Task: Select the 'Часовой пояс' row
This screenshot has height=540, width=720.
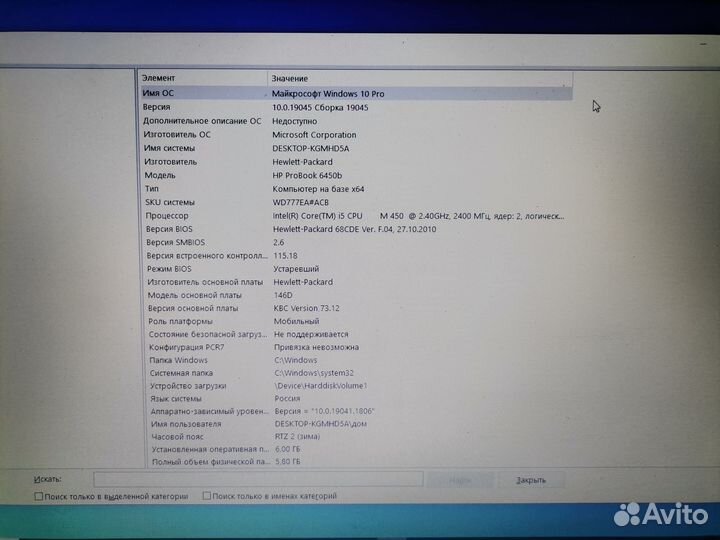Action: tap(356, 436)
